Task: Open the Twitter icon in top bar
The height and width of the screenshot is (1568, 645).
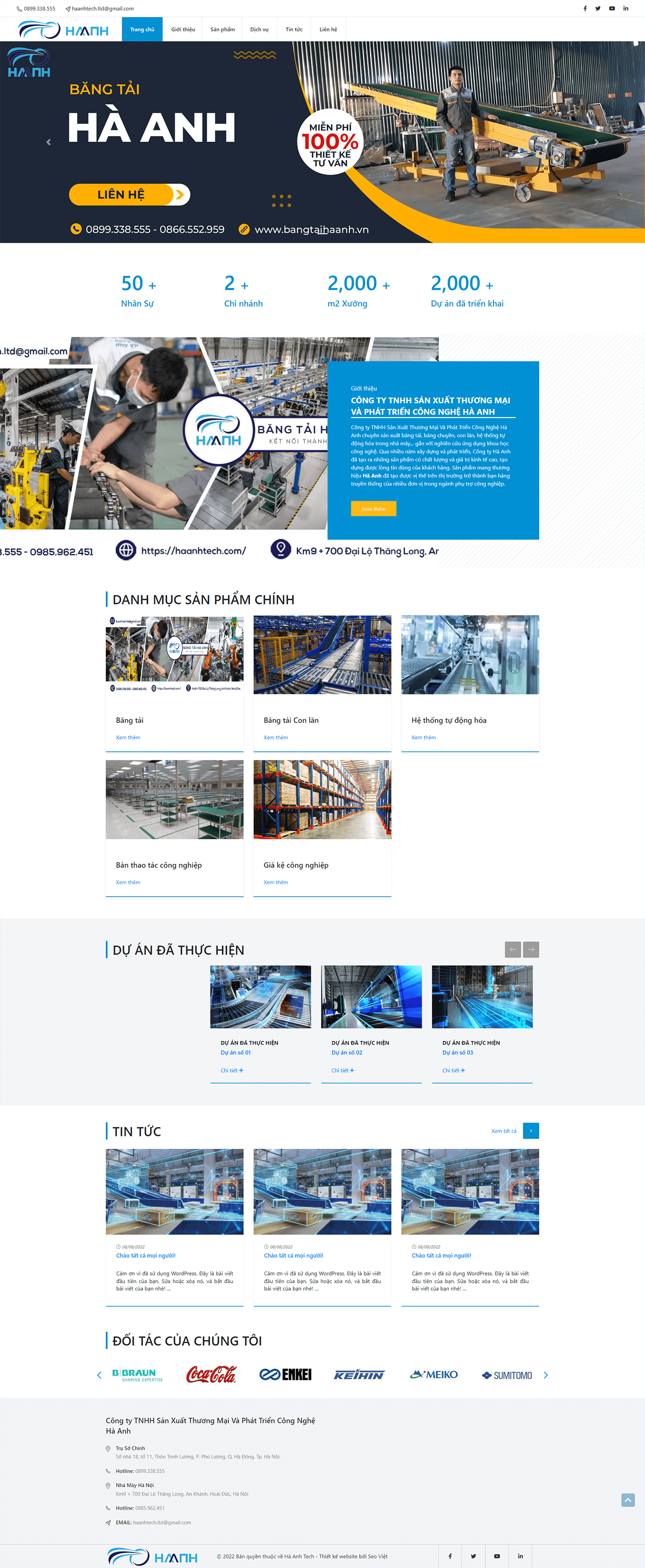Action: click(x=597, y=9)
